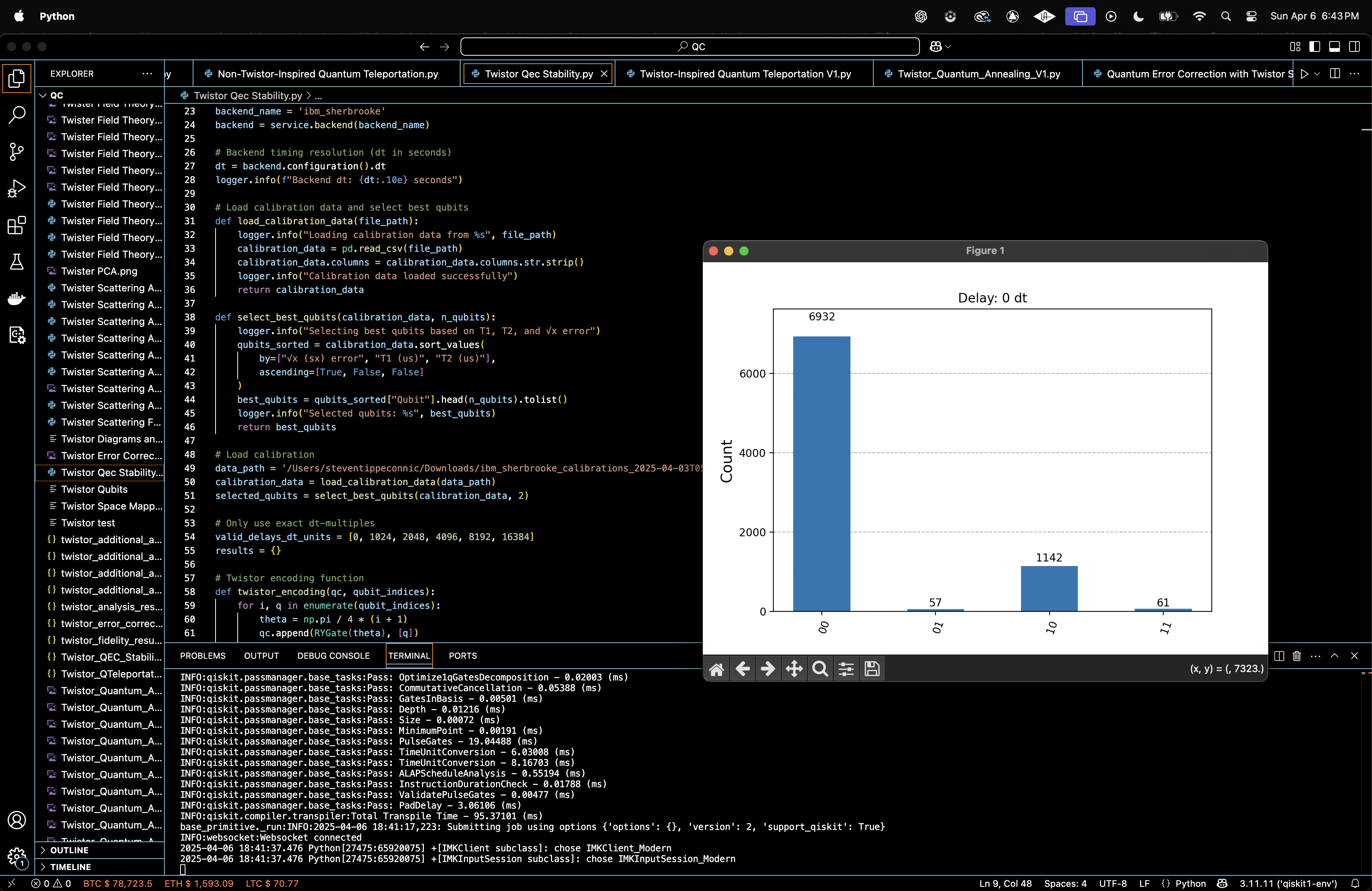Click errors and warnings count in status bar
The image size is (1372, 891).
coord(51,883)
